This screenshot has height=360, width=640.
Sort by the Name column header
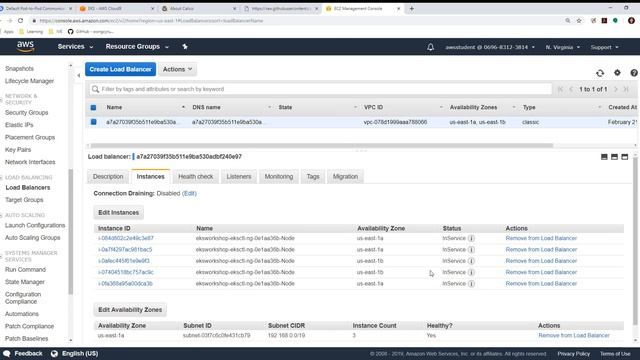coord(114,107)
